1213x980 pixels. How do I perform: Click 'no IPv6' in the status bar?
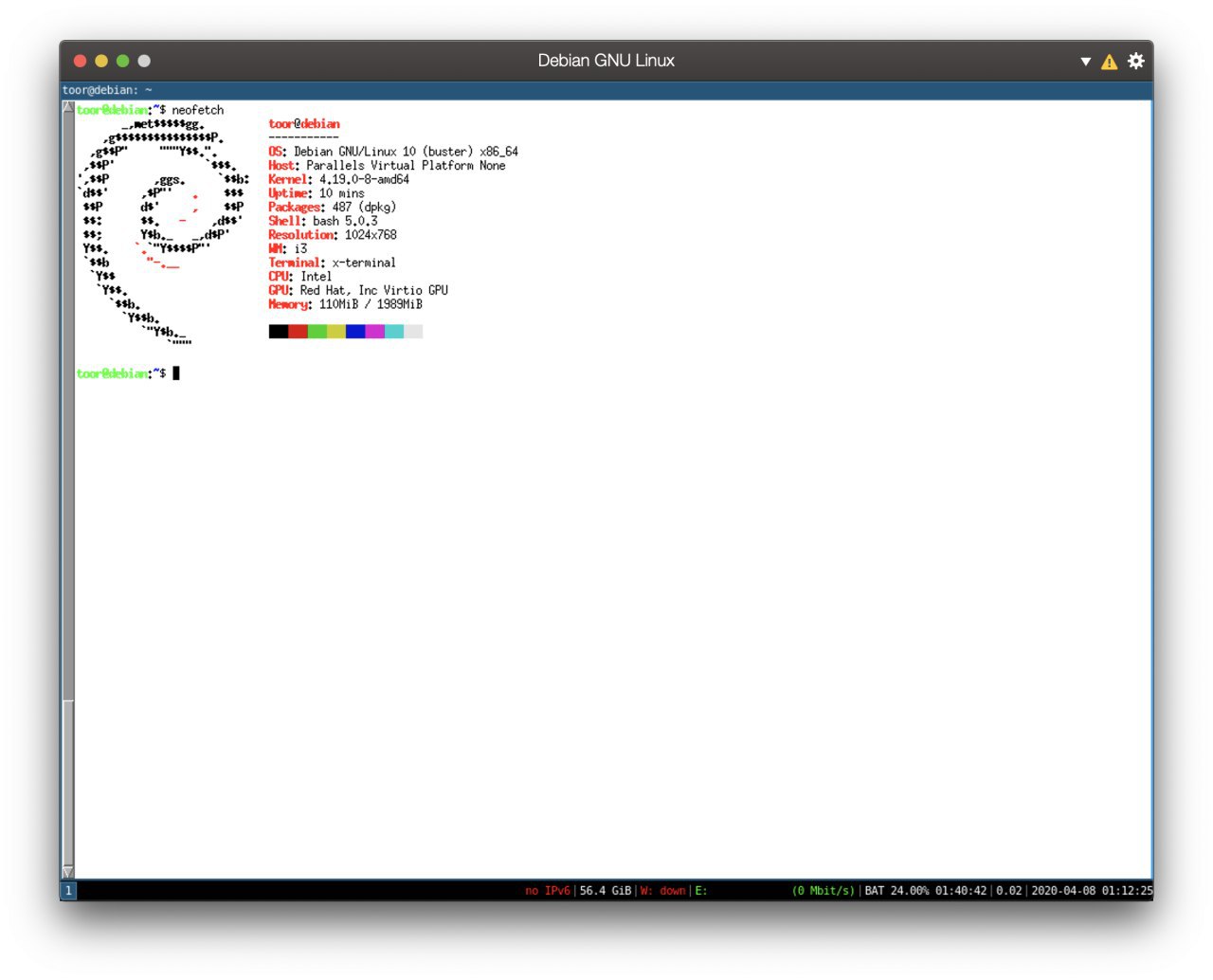pos(548,891)
